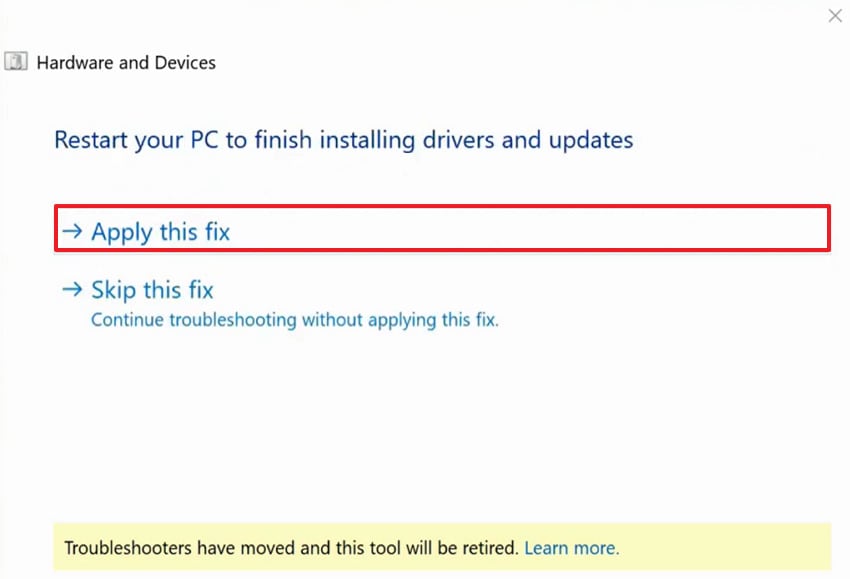Viewport: 850px width, 579px height.
Task: Skip this fix and continue troubleshooting
Action: click(x=152, y=289)
